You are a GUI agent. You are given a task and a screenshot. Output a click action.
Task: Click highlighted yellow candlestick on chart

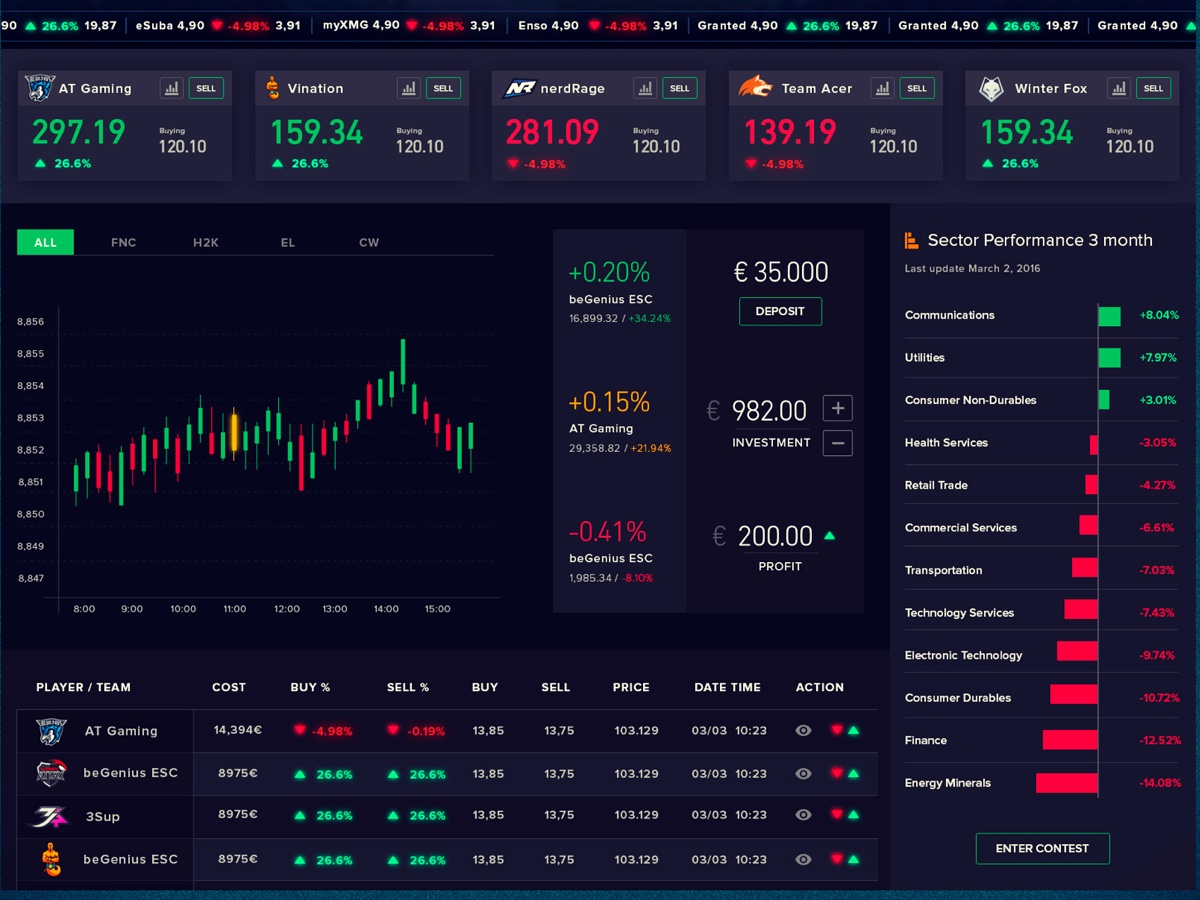234,432
